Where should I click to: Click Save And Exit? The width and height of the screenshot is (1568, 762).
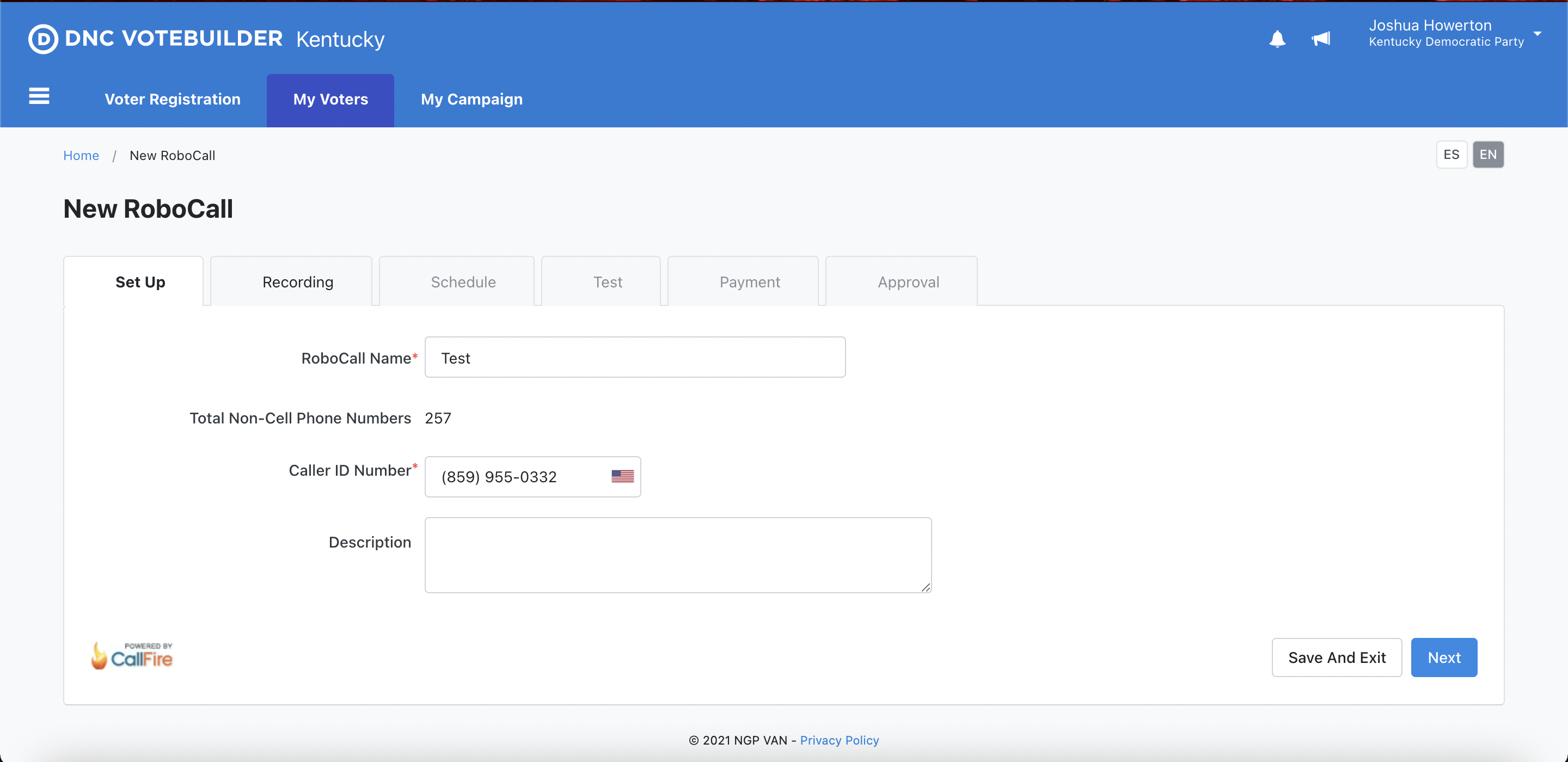click(1337, 657)
